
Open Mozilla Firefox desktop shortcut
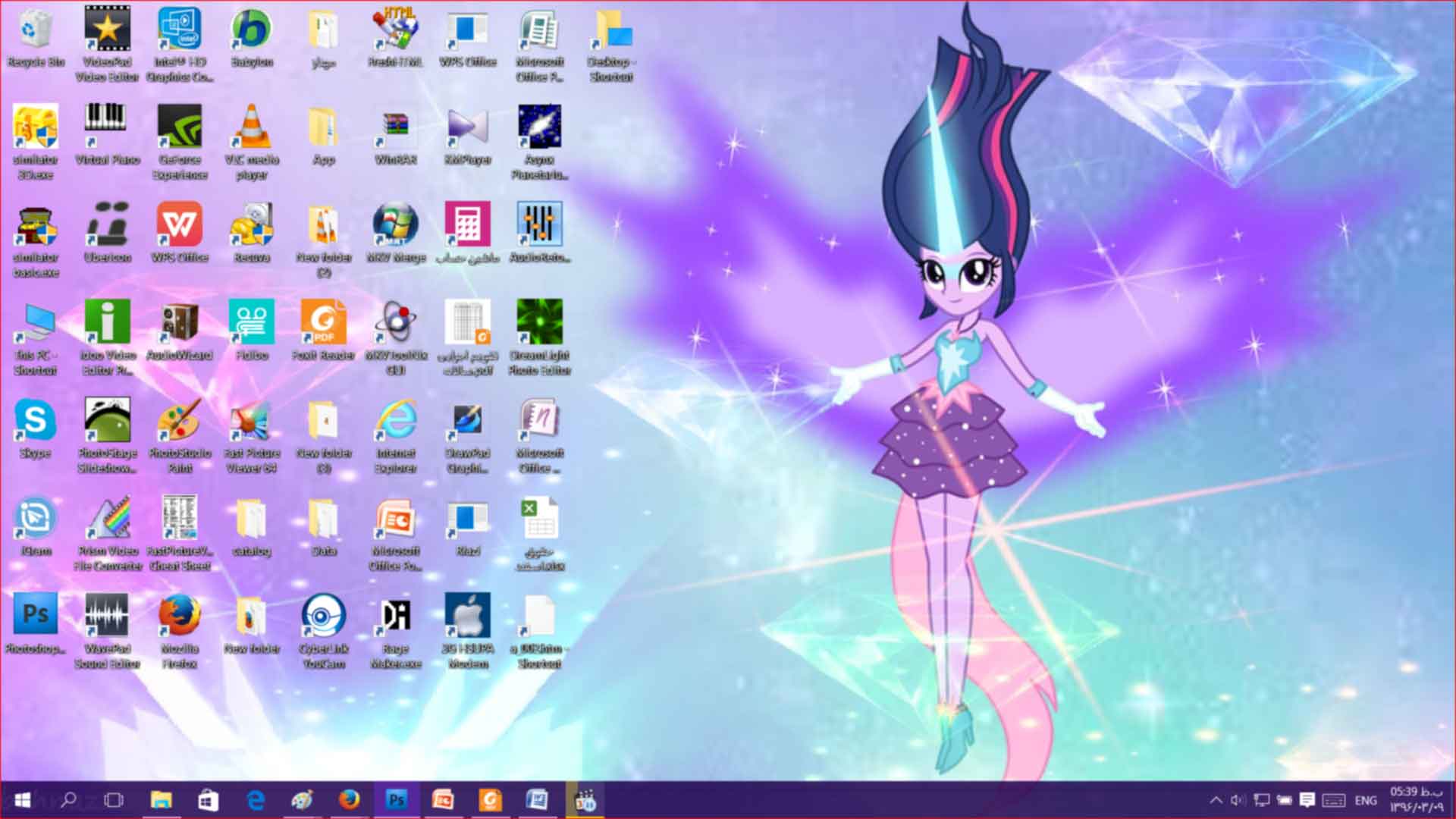point(180,632)
